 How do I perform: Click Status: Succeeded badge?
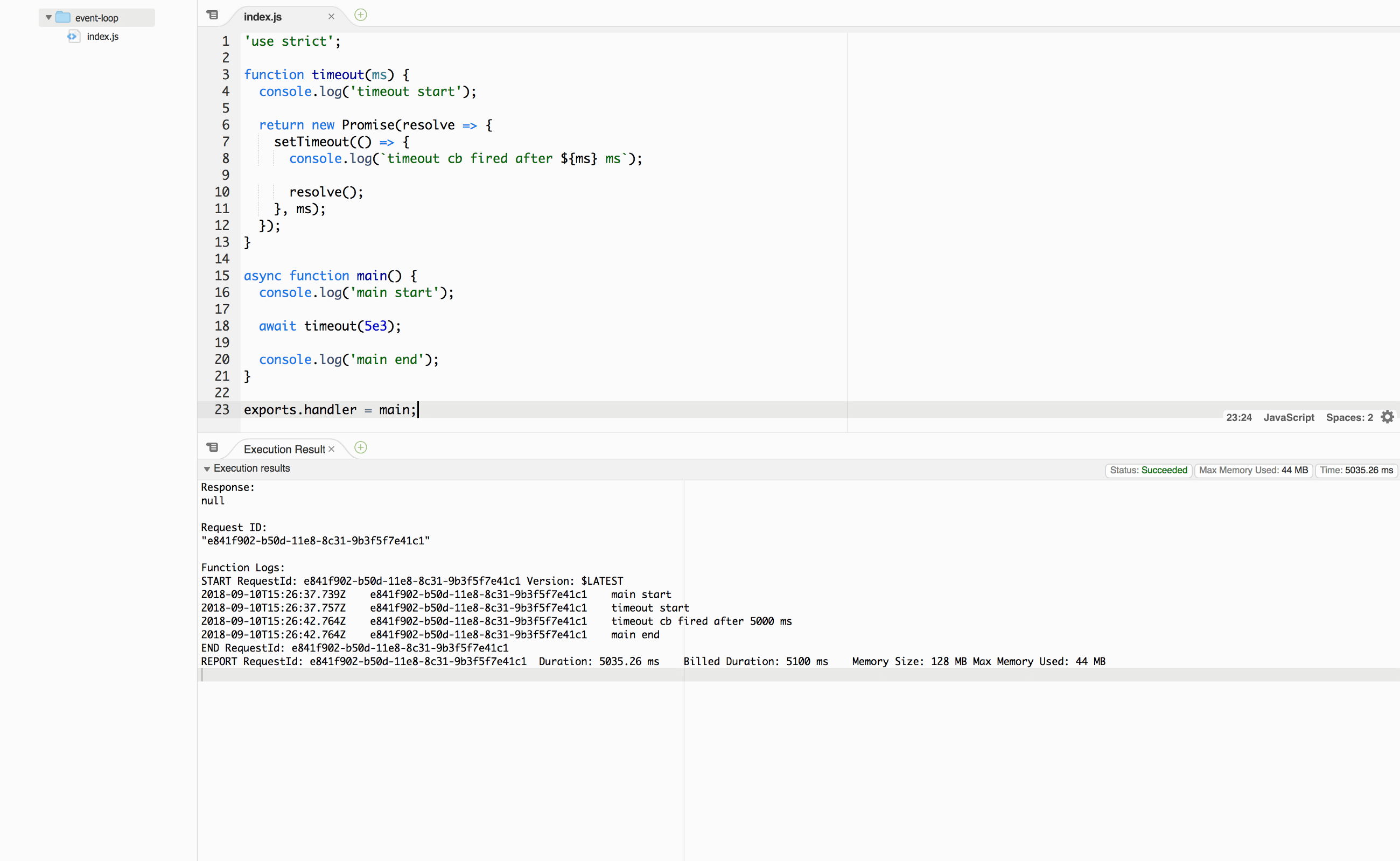pyautogui.click(x=1148, y=471)
